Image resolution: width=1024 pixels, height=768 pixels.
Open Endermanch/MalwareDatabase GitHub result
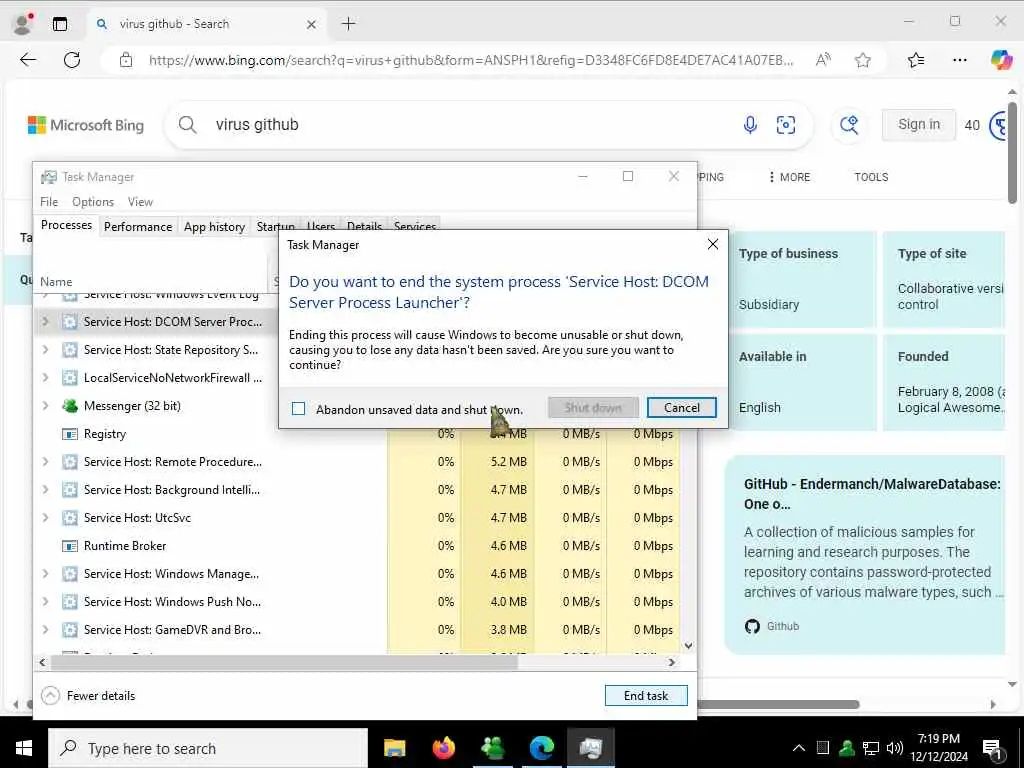[872, 494]
